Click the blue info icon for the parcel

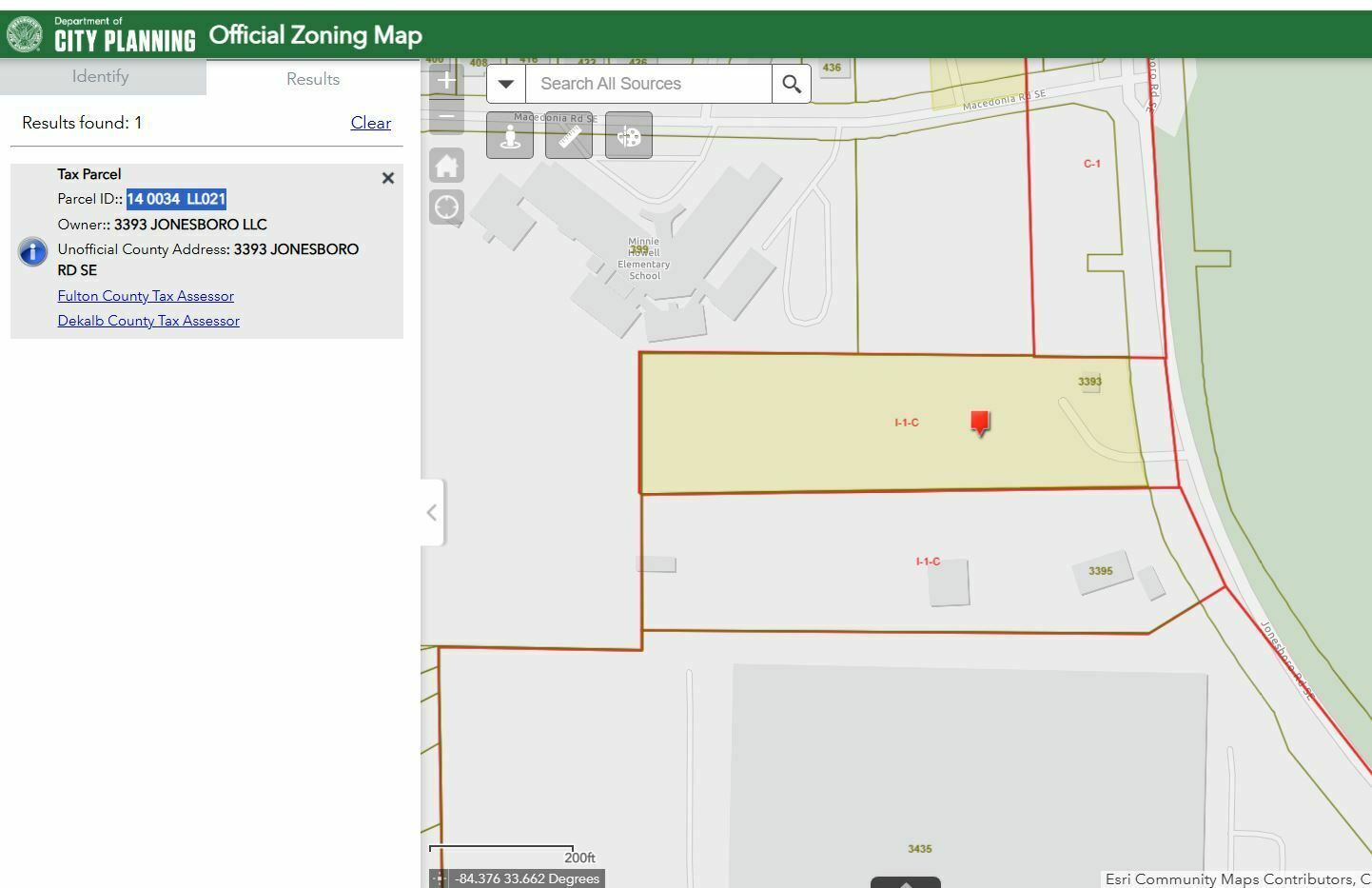33,251
